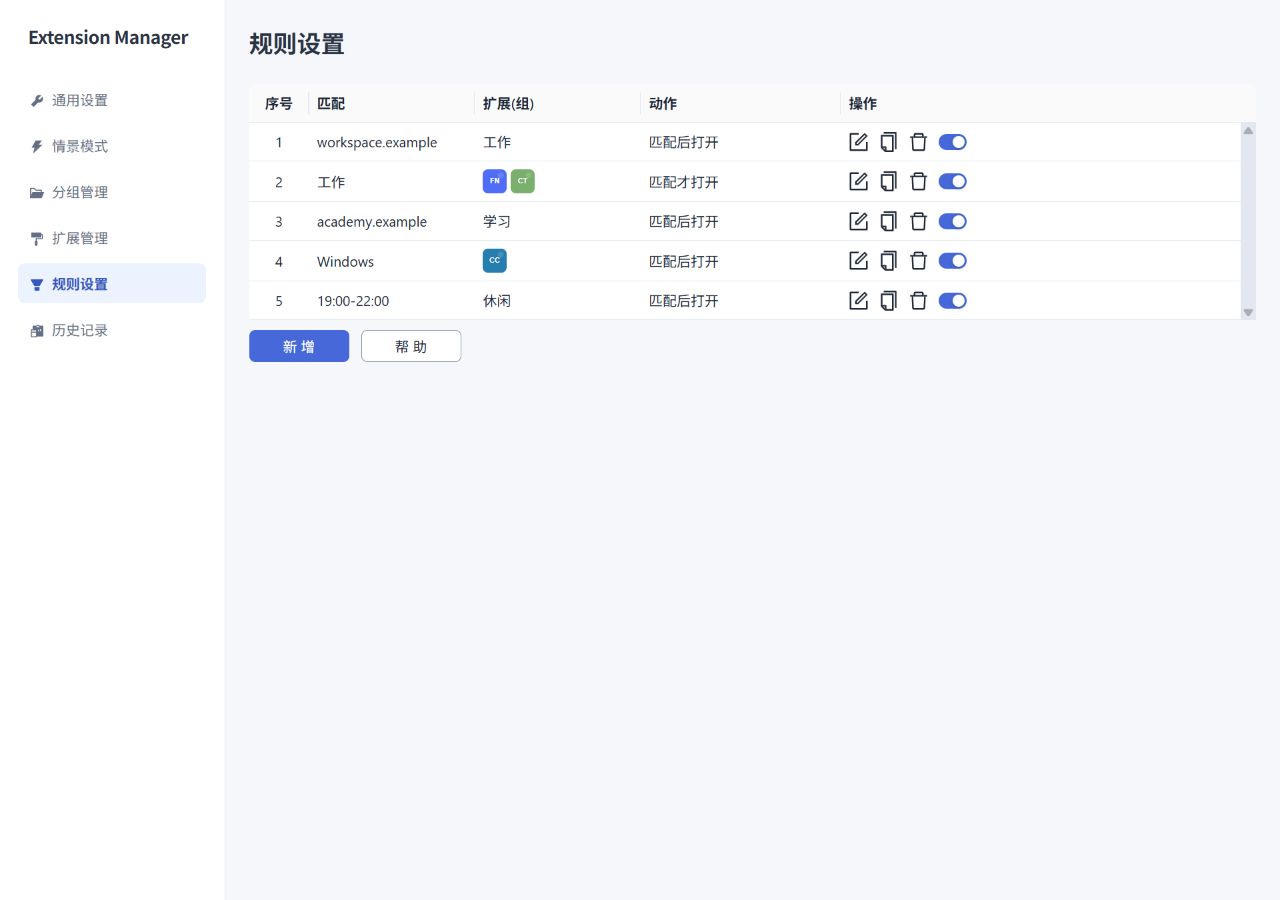Open 通用设置 in the sidebar

click(112, 100)
